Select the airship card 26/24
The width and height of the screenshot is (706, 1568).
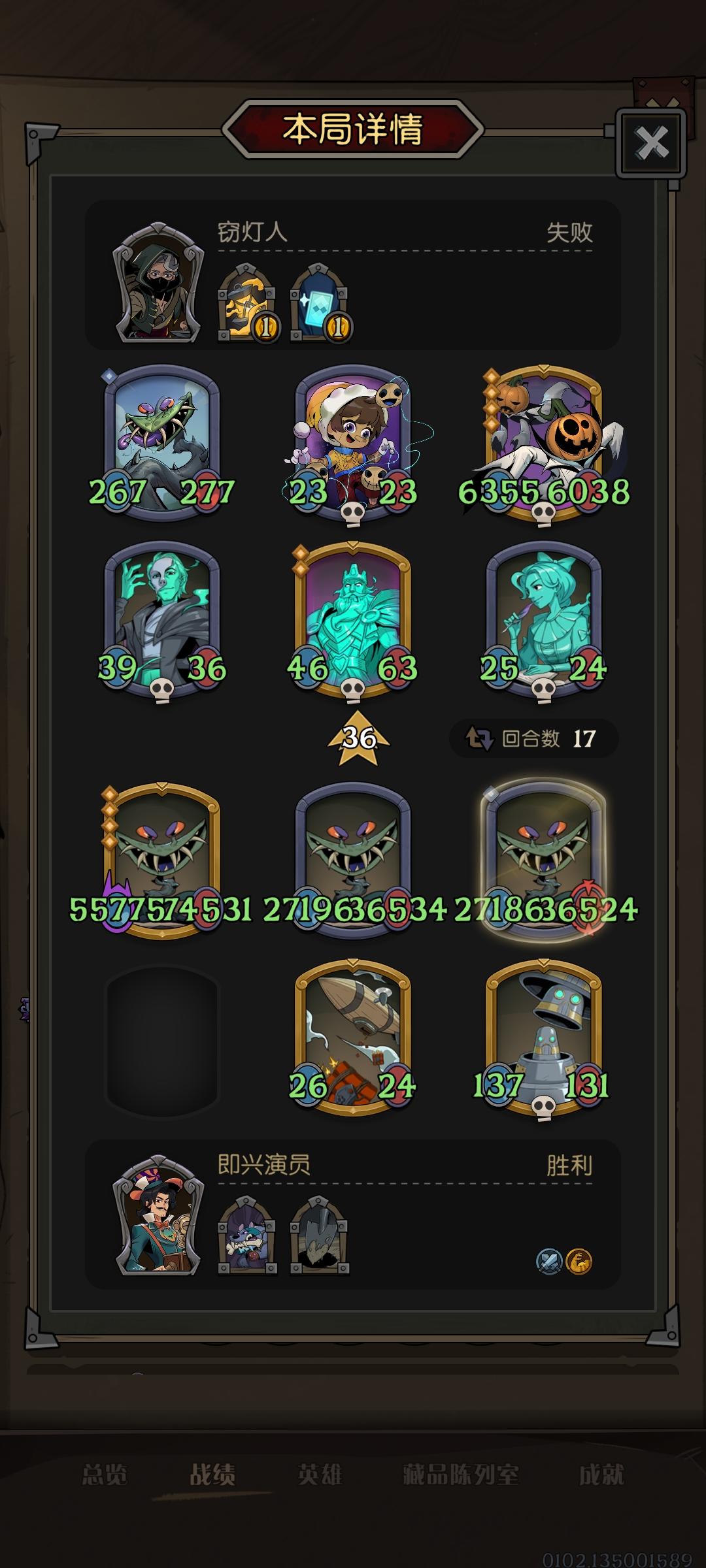(x=353, y=1039)
